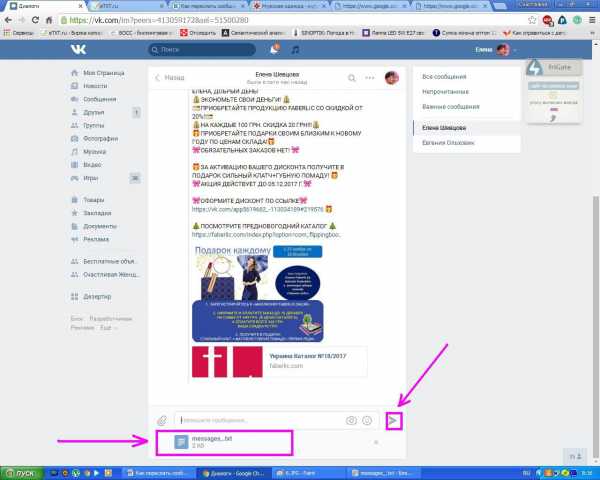Remove the attached file with the x
600x480 pixels.
click(376, 442)
